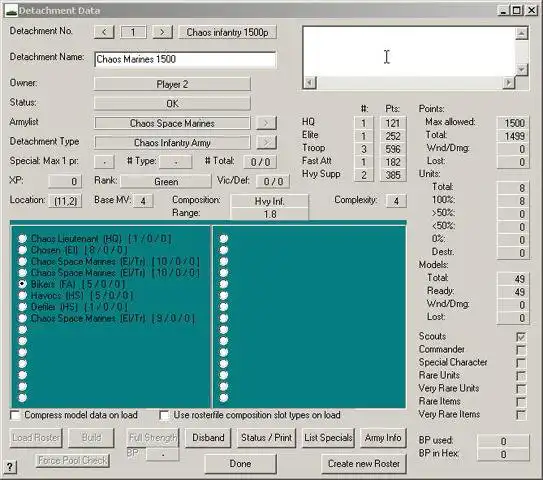
Task: Toggle the Rare Items checkbox
Action: pos(520,402)
